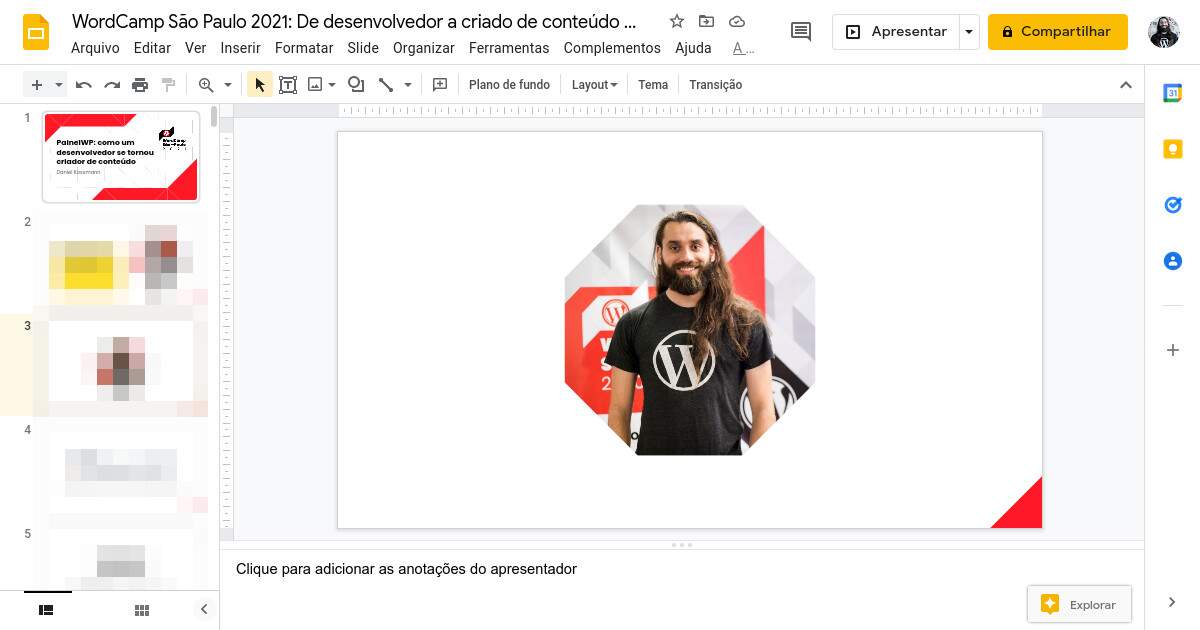This screenshot has height=630, width=1200.
Task: Select slide 2 thumbnail
Action: [120, 261]
